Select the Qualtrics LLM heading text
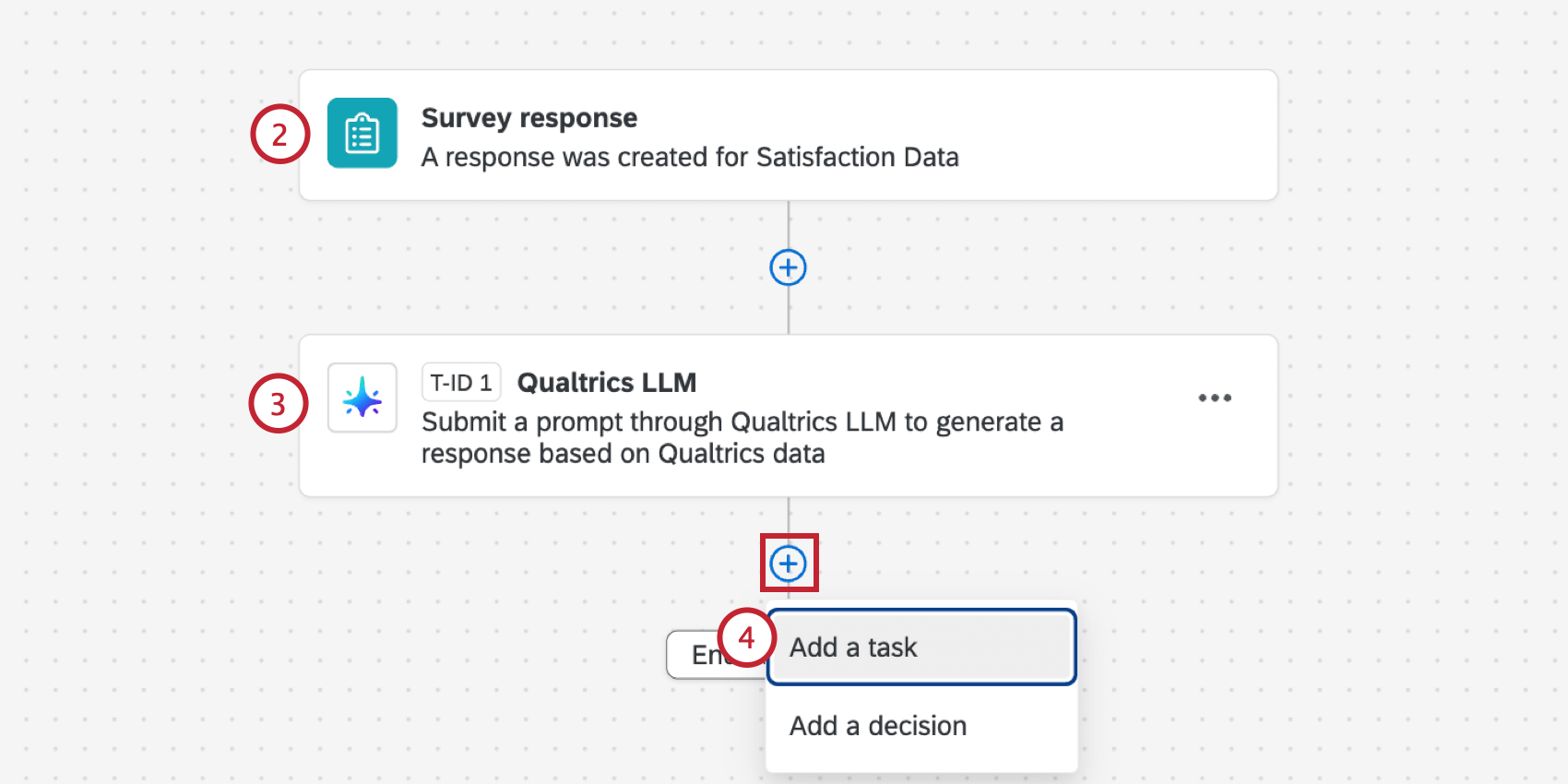This screenshot has width=1568, height=784. [x=606, y=382]
